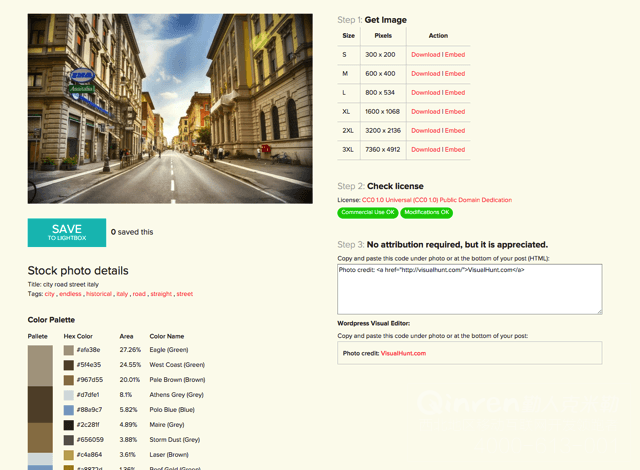The width and height of the screenshot is (640, 470).
Task: Click the 27.26% area value
Action: (x=130, y=350)
